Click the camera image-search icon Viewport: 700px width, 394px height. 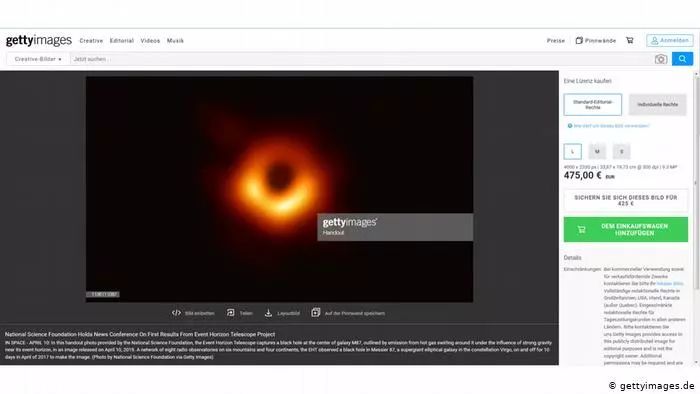point(661,59)
